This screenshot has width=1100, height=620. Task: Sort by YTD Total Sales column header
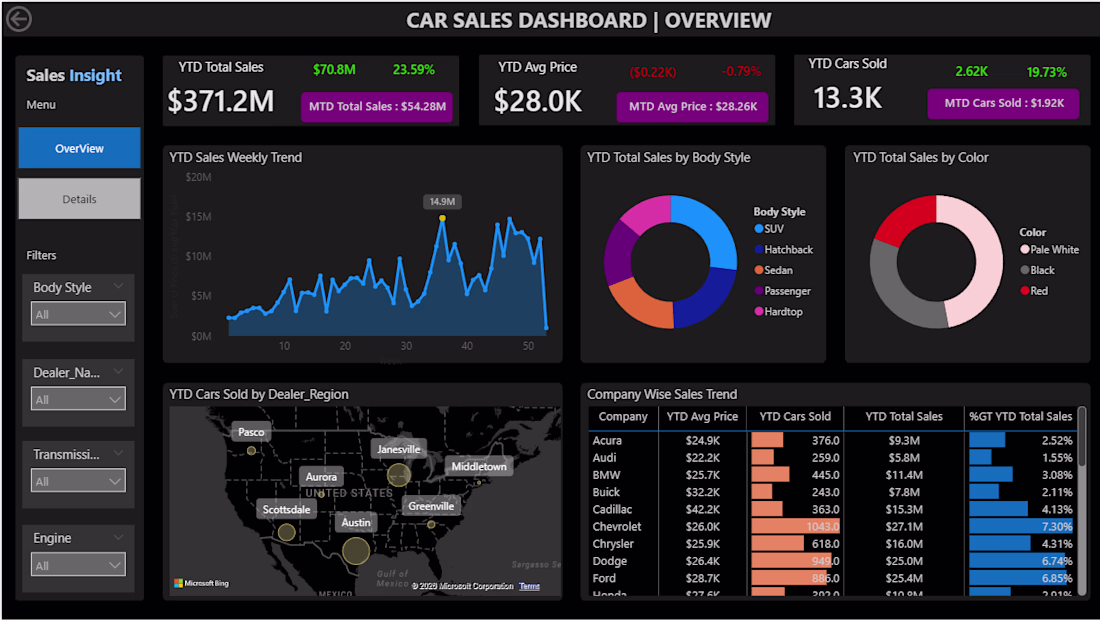pos(904,417)
